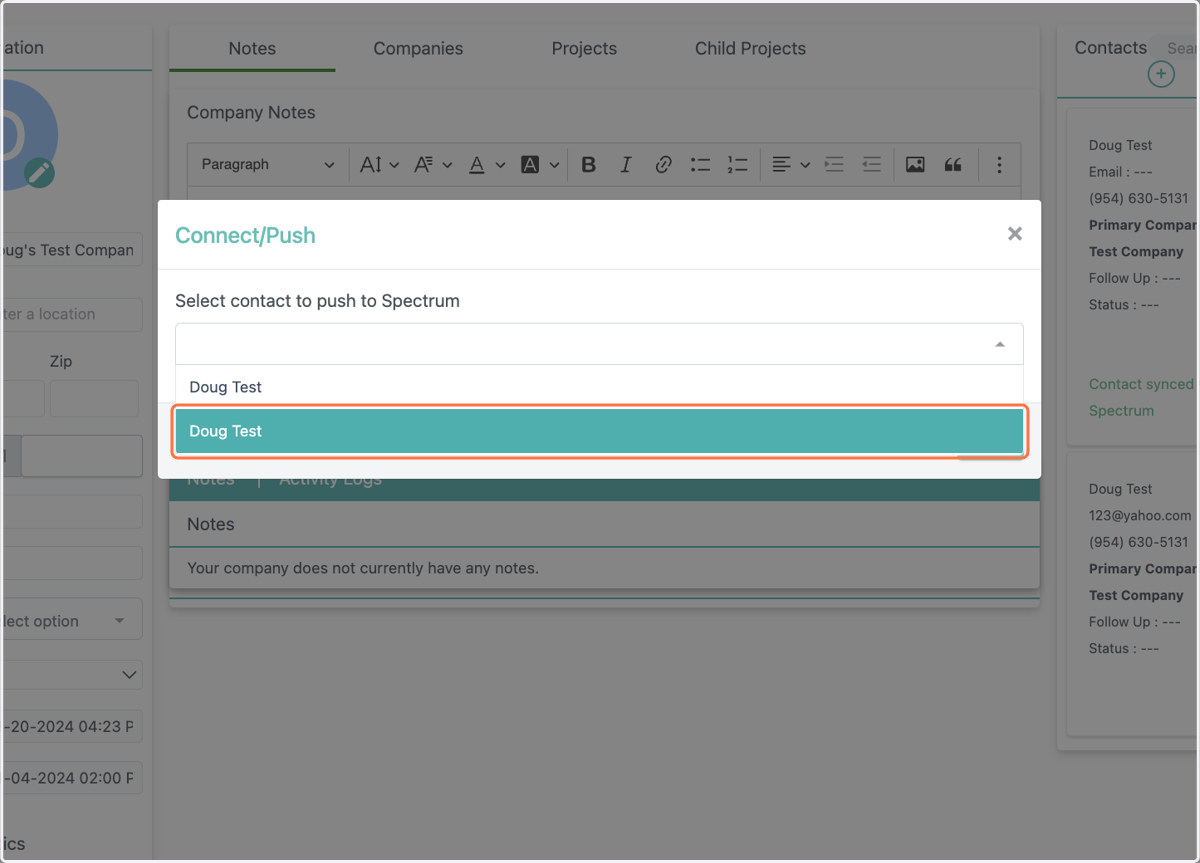Insert a block quote
Screen dimensions: 1200x863
click(953, 165)
